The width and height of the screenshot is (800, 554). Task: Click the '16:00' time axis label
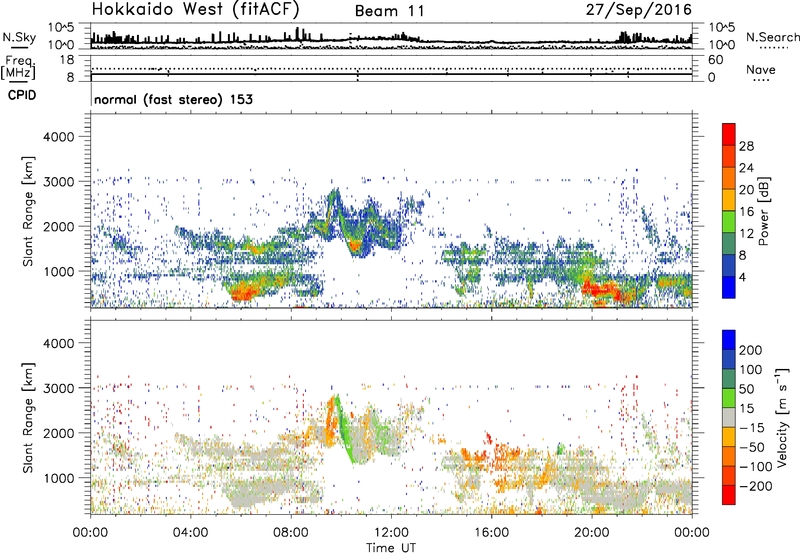[x=491, y=533]
